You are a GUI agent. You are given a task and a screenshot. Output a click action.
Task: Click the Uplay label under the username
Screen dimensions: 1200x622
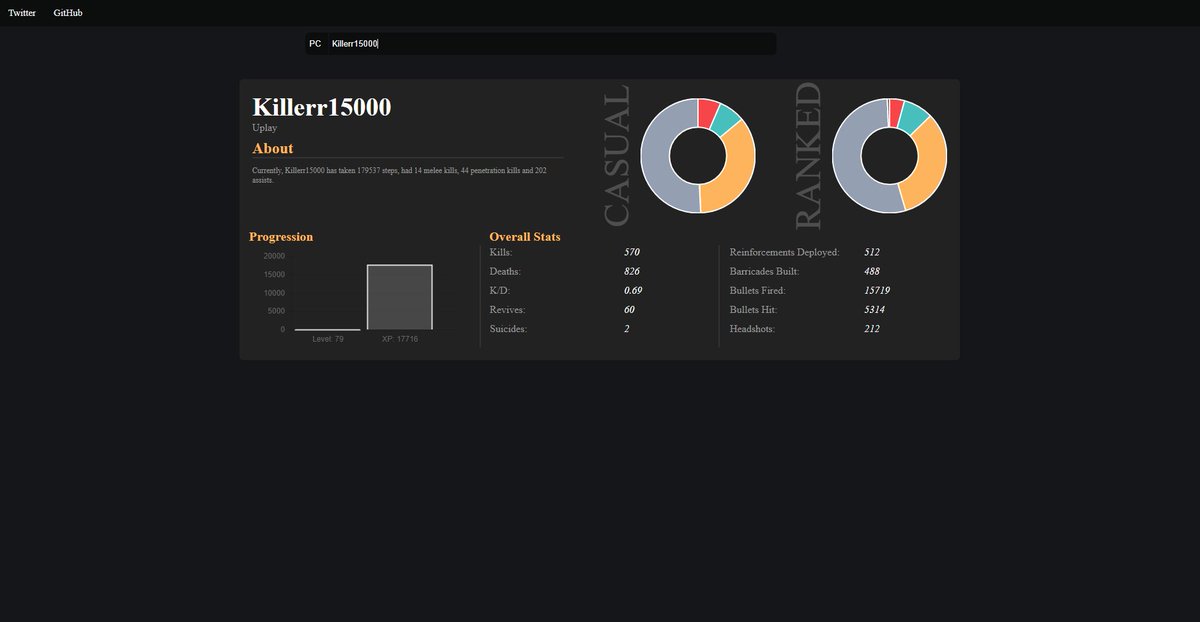tap(265, 128)
